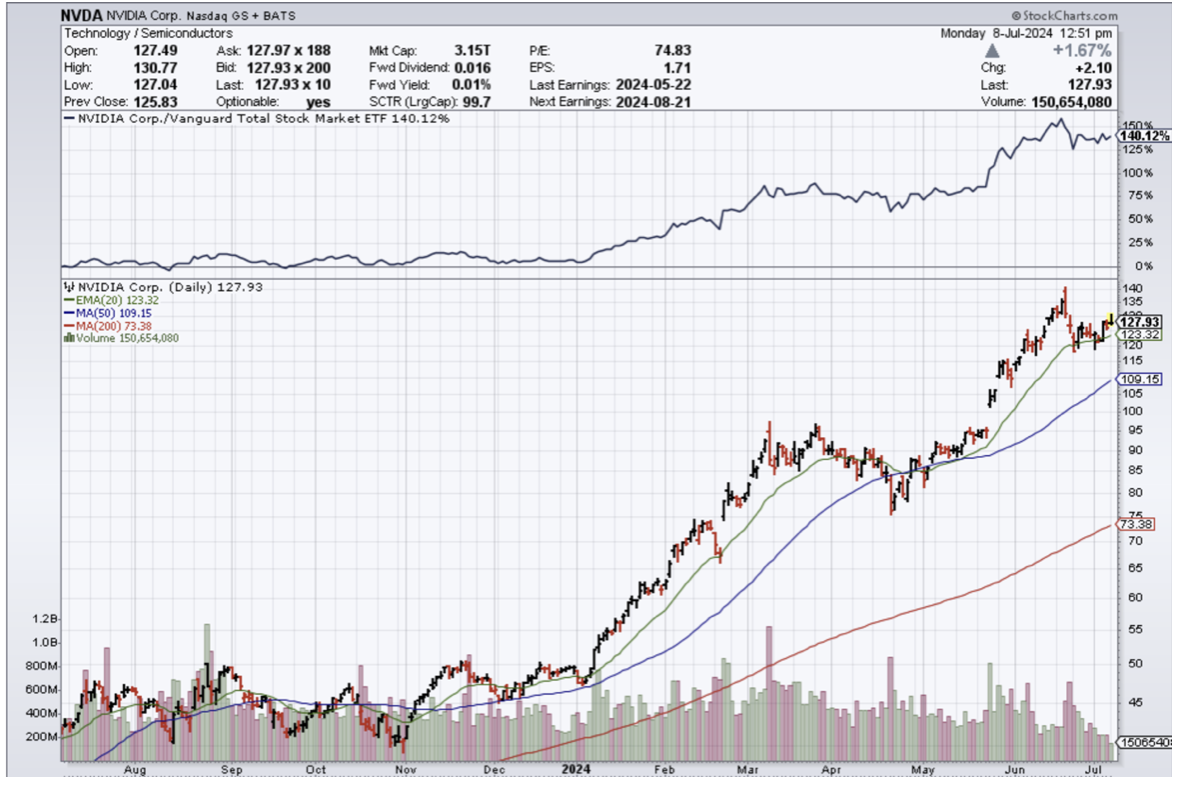The width and height of the screenshot is (1180, 786).
Task: Click the Jun label on the date axis
Action: 1014,770
